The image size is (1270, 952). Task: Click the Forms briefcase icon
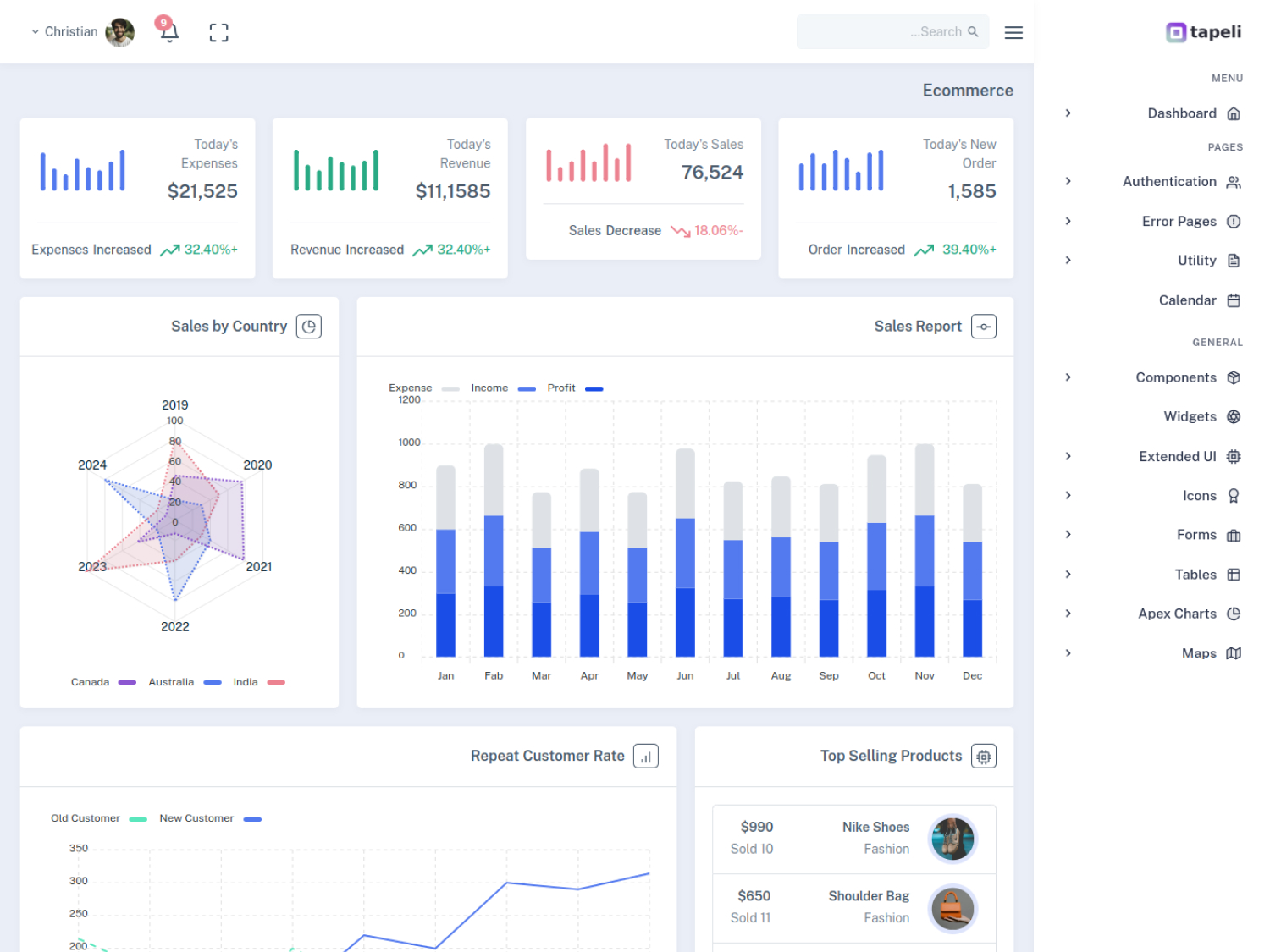coord(1234,536)
